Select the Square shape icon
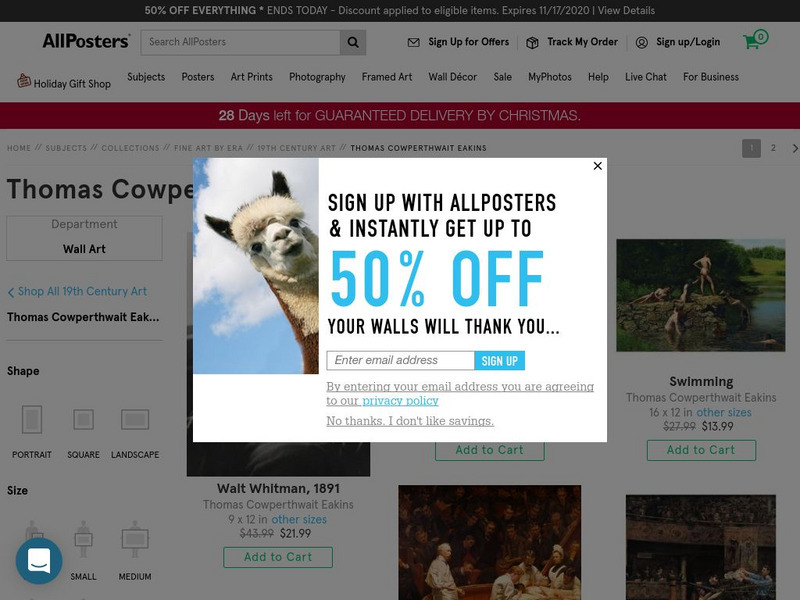Image resolution: width=800 pixels, height=600 pixels. (x=83, y=419)
